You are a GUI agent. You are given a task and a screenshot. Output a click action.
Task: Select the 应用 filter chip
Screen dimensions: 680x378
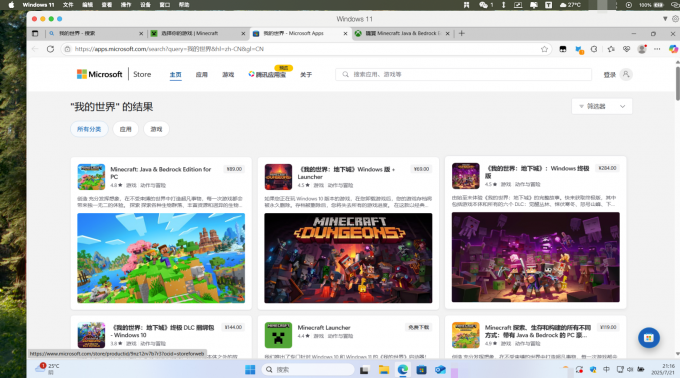126,129
